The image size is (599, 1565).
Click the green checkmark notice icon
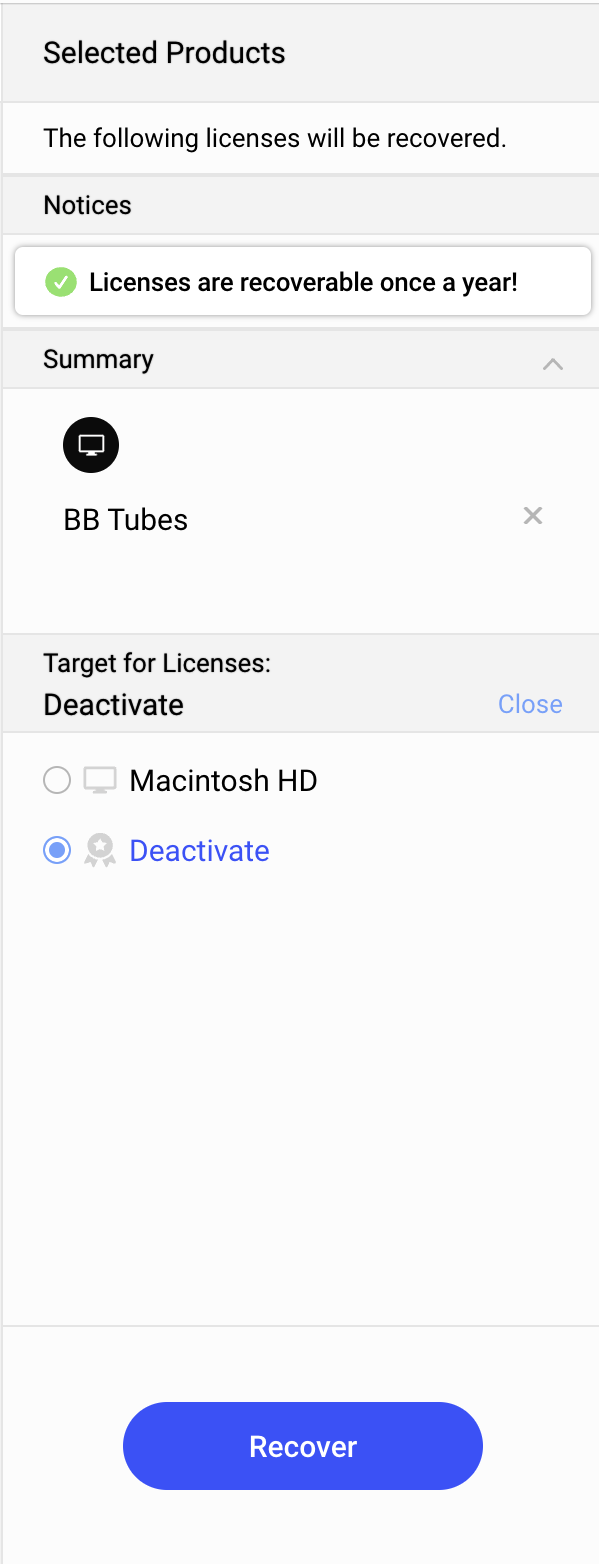61,282
